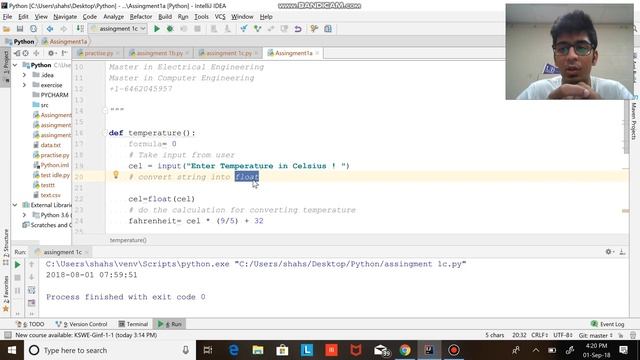This screenshot has width=640, height=360.
Task: Open File Explorer from the Windows taskbar
Action: [x=258, y=350]
